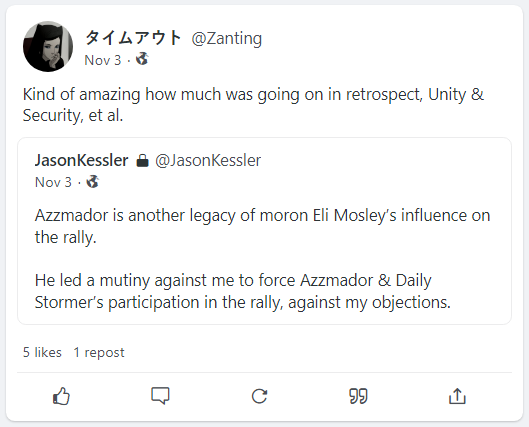Image resolution: width=529 pixels, height=427 pixels.
Task: Repost using the circular arrow icon
Action: coord(259,396)
